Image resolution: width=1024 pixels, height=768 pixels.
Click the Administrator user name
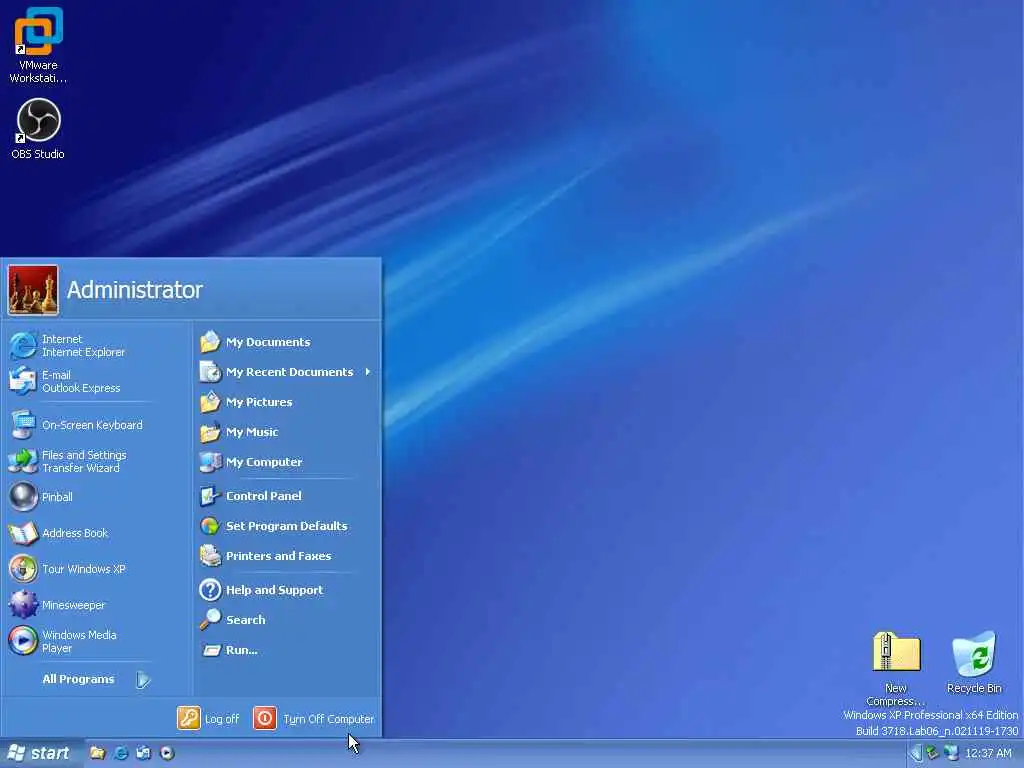pyautogui.click(x=135, y=290)
